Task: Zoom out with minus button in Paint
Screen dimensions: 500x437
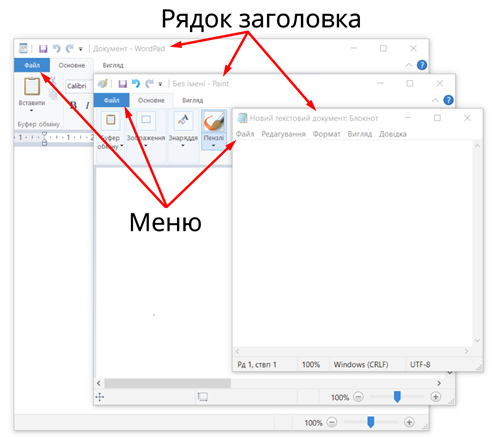Action: click(x=358, y=397)
